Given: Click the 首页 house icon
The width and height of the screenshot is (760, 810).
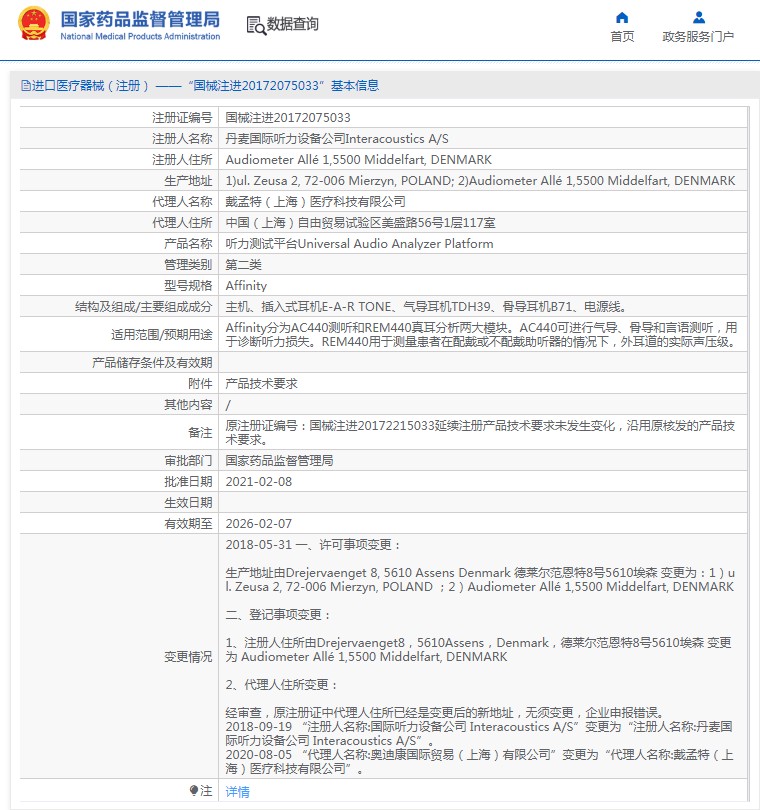Looking at the screenshot, I should [622, 17].
